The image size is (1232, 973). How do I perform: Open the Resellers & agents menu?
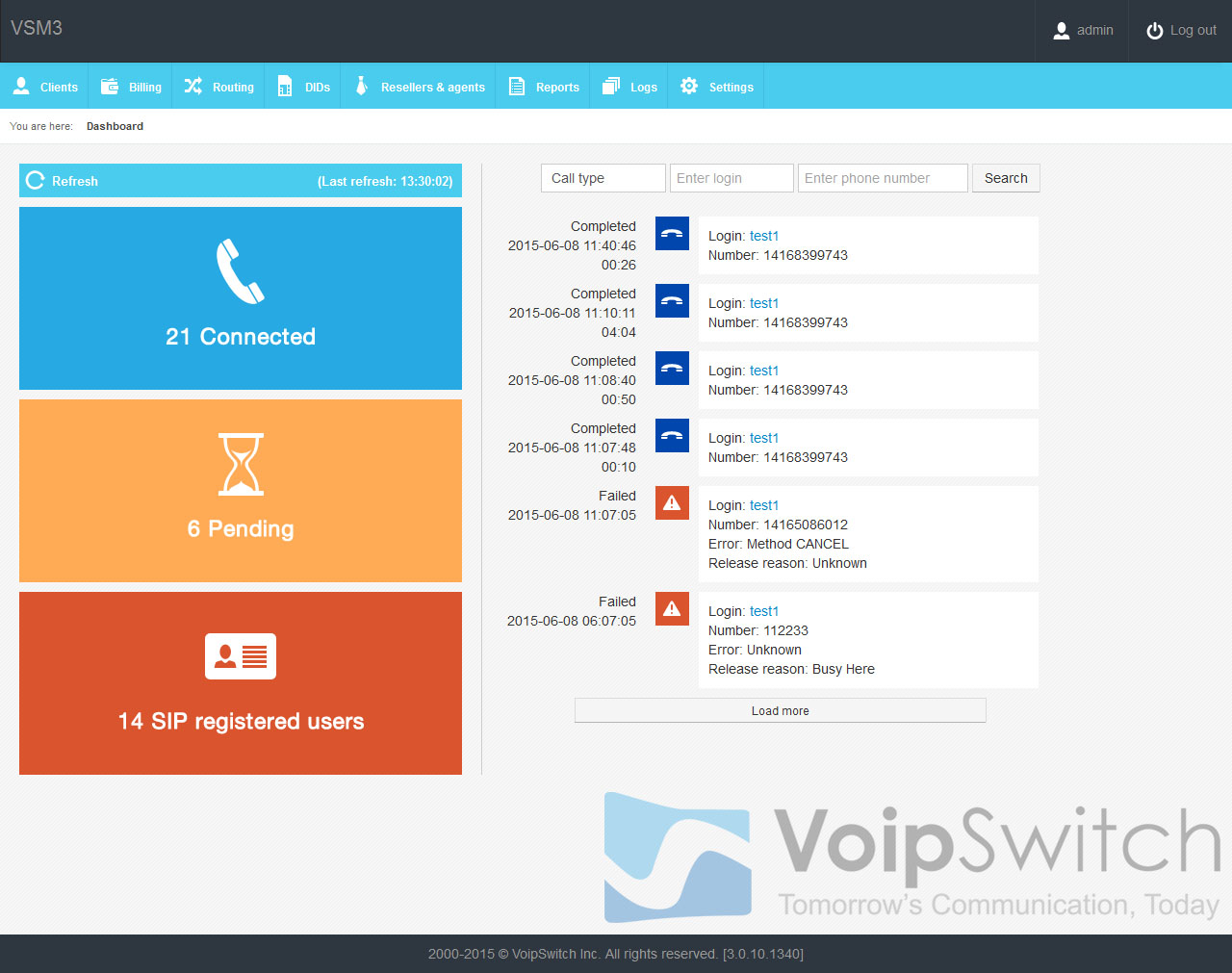(x=420, y=87)
